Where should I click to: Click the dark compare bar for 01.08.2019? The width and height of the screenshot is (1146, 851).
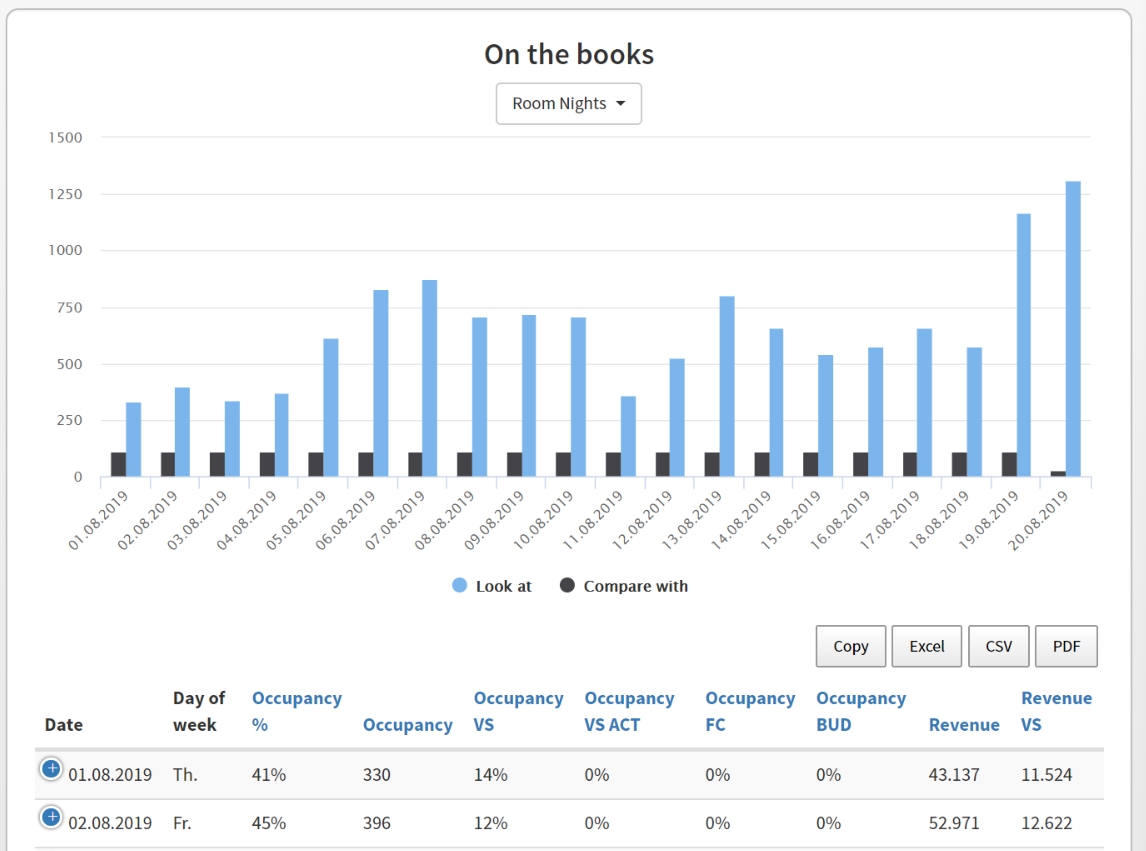coord(118,465)
